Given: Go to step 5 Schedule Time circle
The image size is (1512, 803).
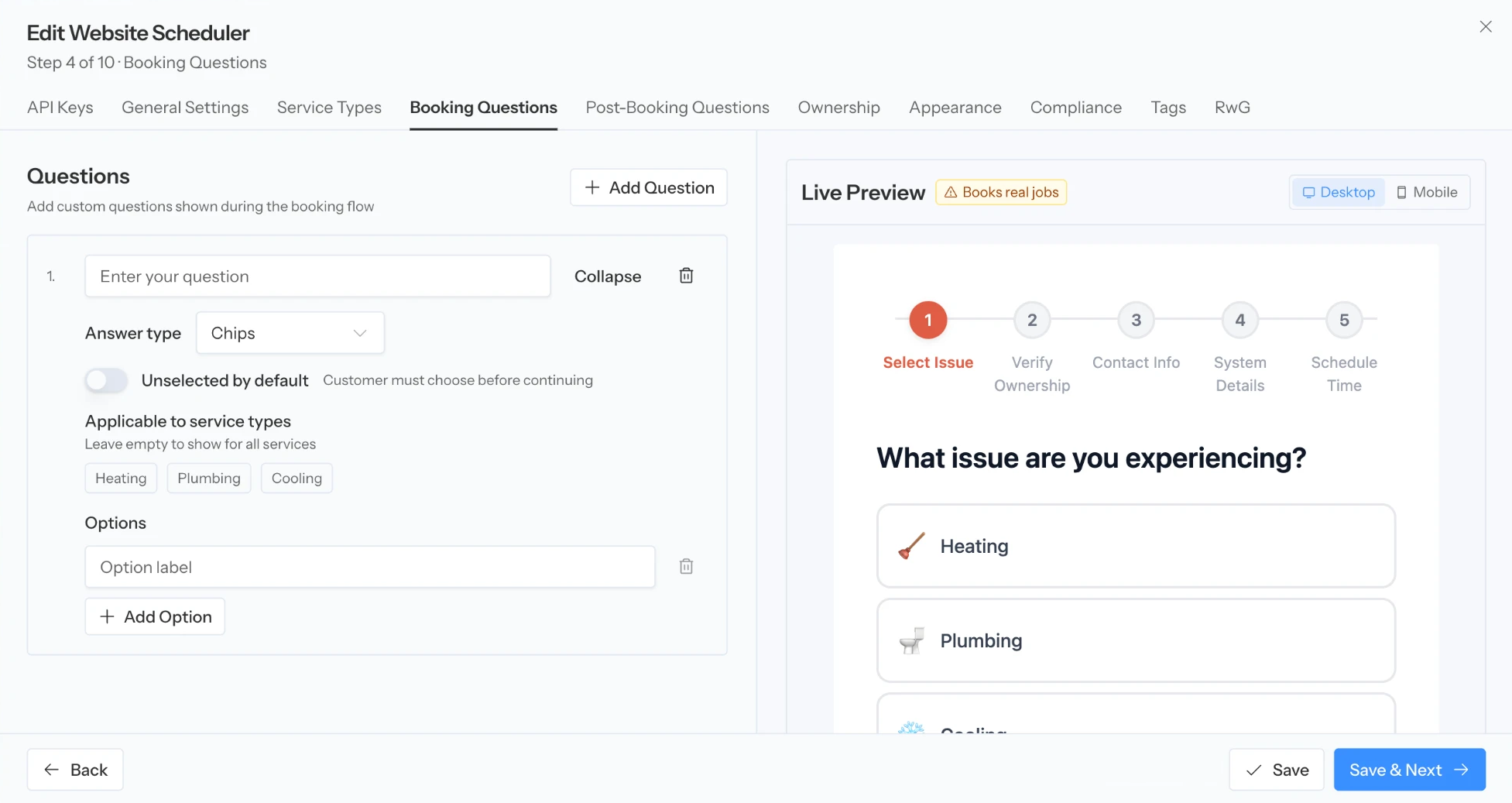Looking at the screenshot, I should pyautogui.click(x=1344, y=320).
